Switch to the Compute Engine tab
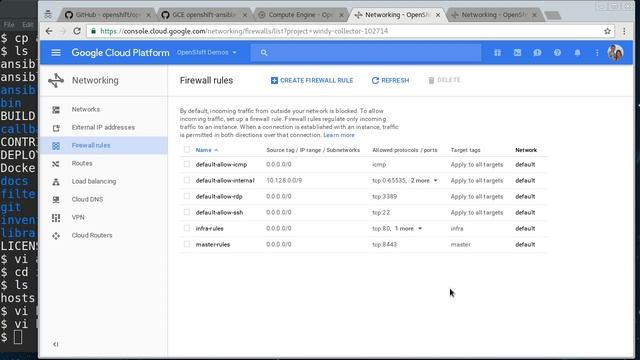Viewport: 640px width, 360px height. click(x=300, y=15)
